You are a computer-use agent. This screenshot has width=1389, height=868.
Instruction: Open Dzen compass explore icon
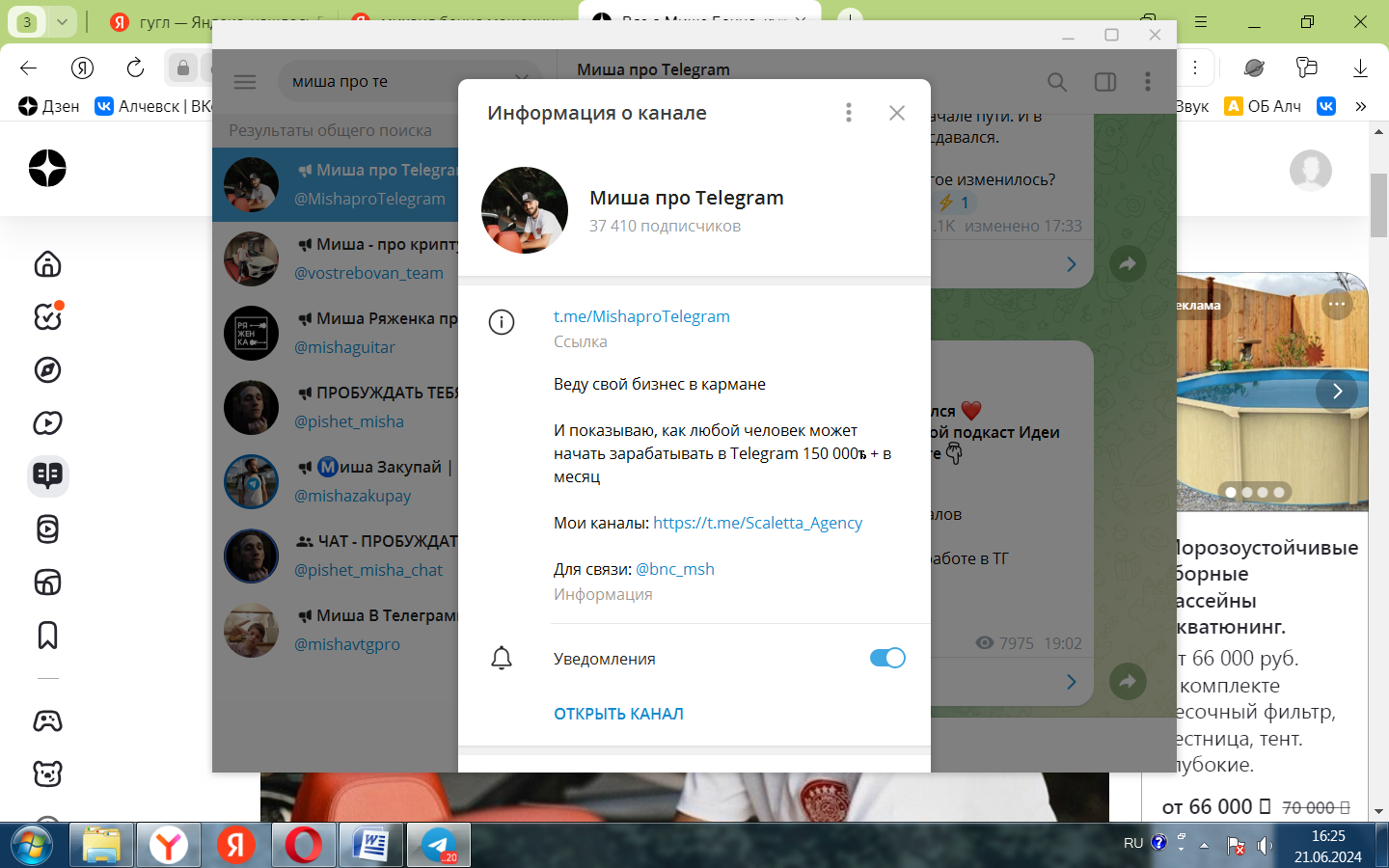tap(47, 369)
